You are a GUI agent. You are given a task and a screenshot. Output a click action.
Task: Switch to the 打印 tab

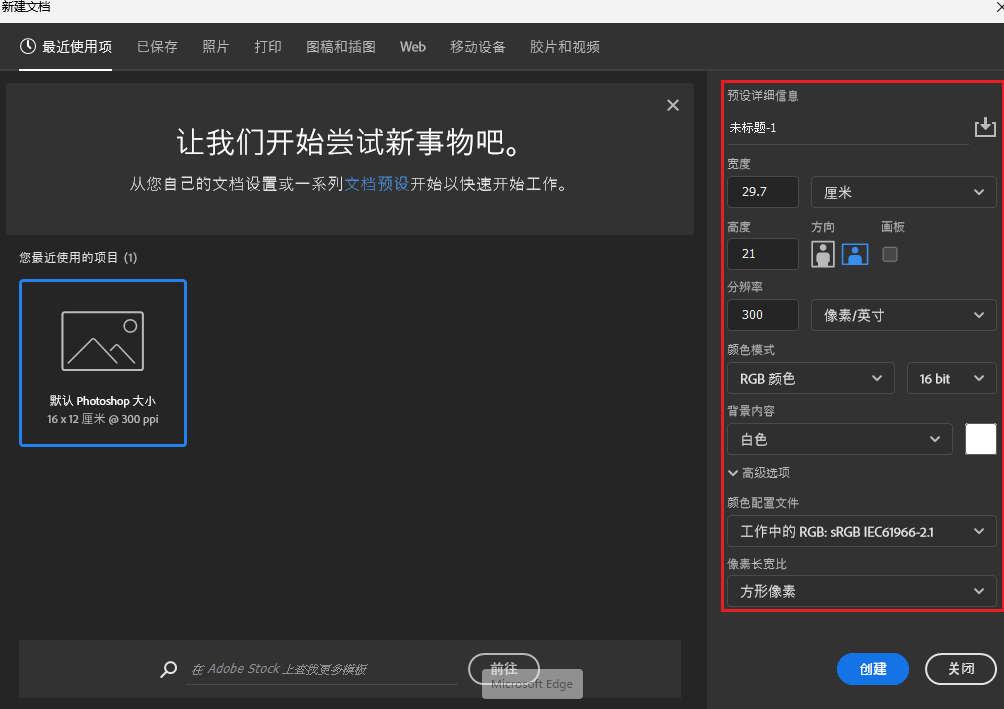coord(268,47)
